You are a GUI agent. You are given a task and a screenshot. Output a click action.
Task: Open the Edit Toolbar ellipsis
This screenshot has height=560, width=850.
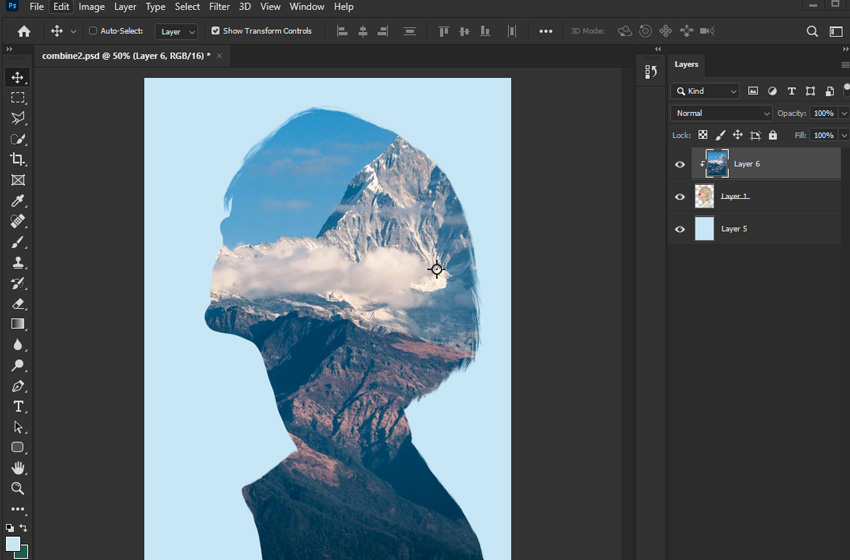coord(17,509)
